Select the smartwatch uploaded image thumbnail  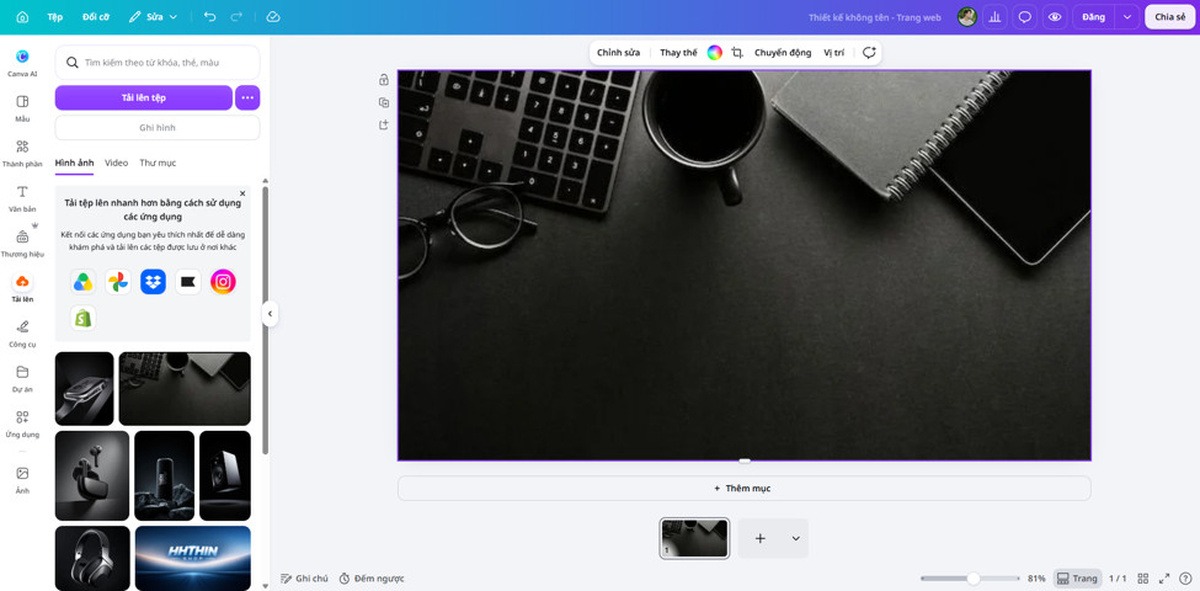pyautogui.click(x=84, y=389)
